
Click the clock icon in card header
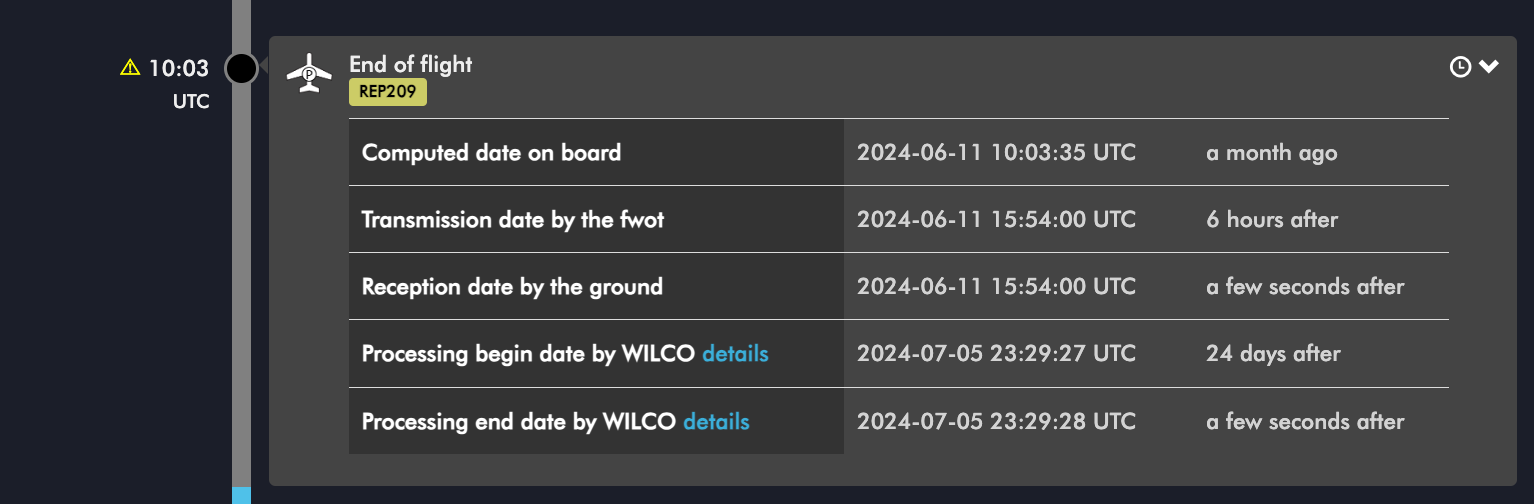pos(1460,67)
